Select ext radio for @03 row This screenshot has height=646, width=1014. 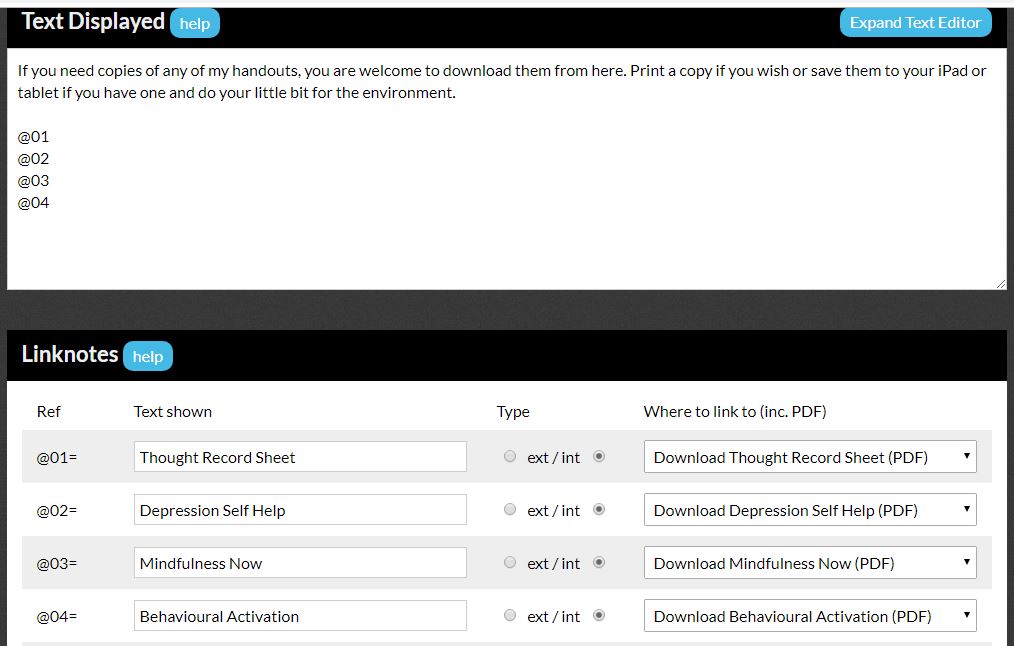[510, 563]
